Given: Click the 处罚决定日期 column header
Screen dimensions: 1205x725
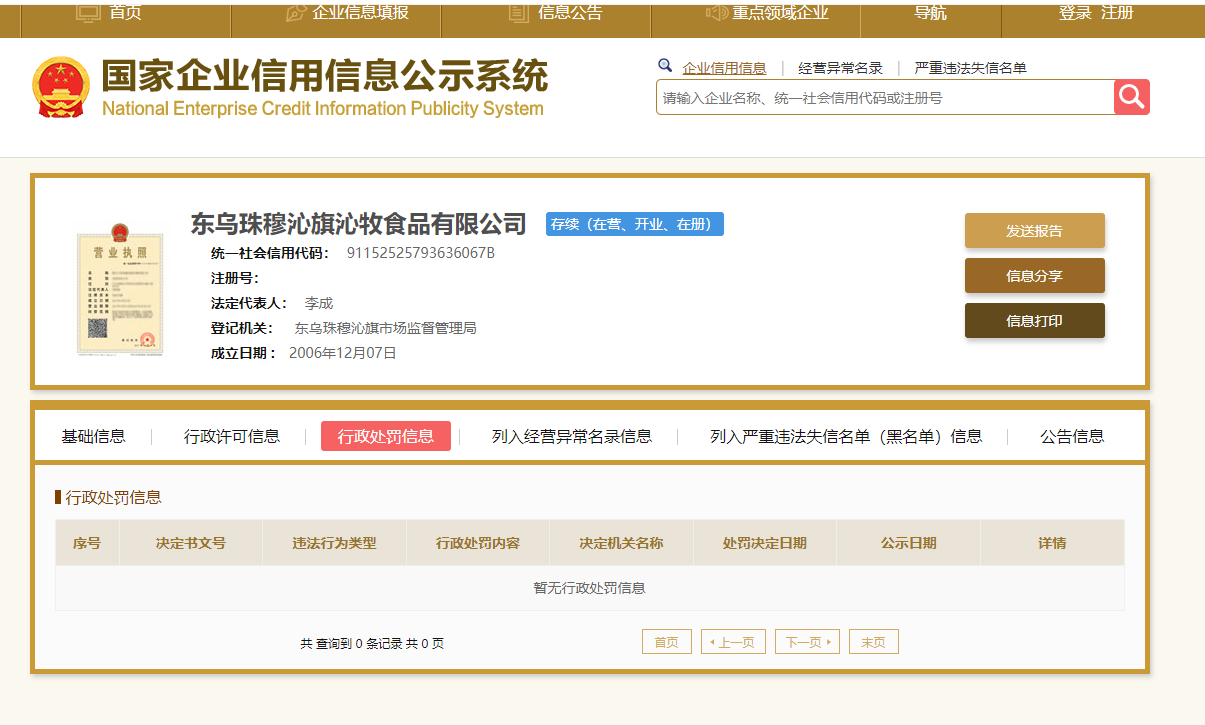Looking at the screenshot, I should click(765, 543).
